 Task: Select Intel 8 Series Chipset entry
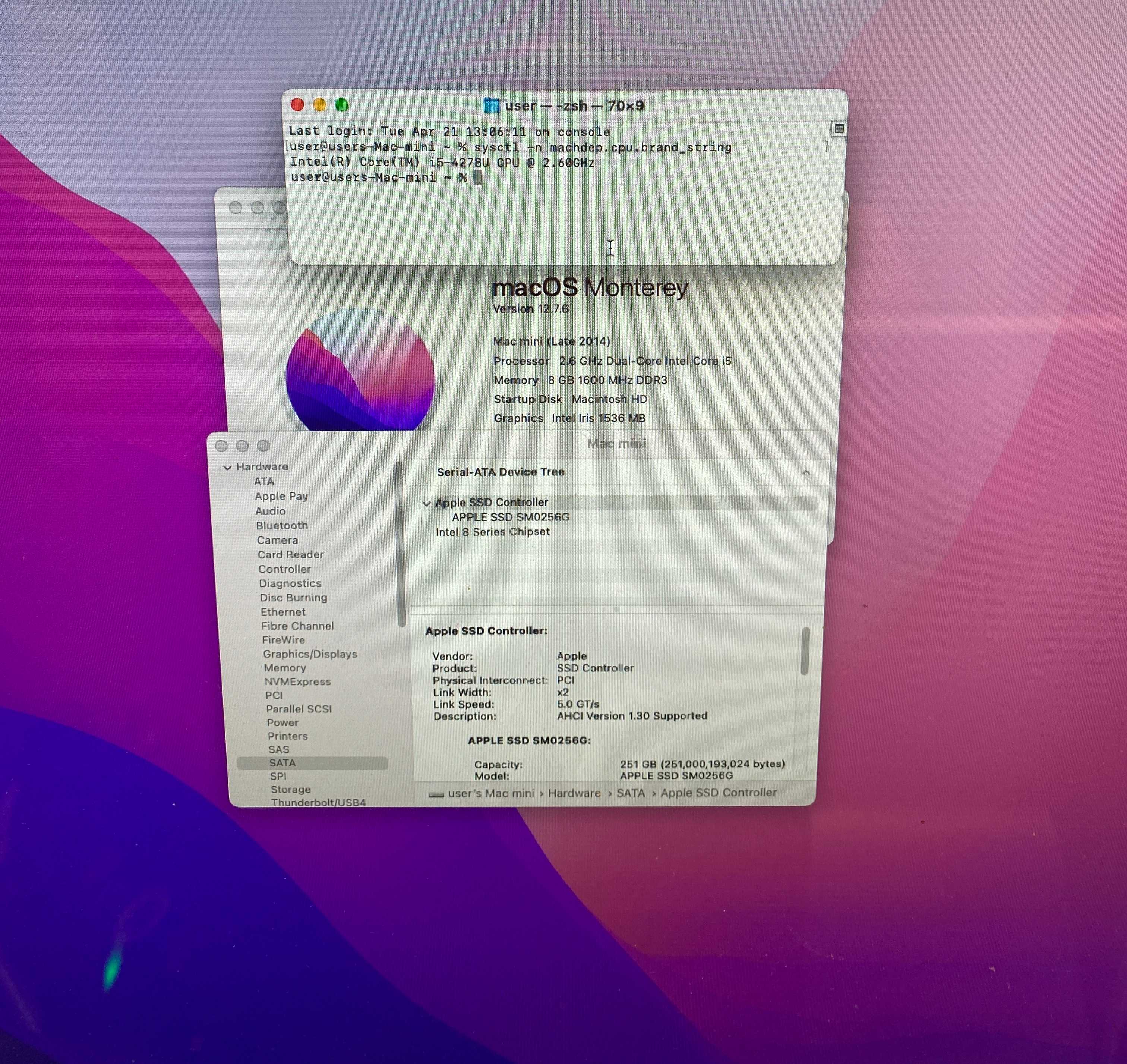(x=493, y=532)
